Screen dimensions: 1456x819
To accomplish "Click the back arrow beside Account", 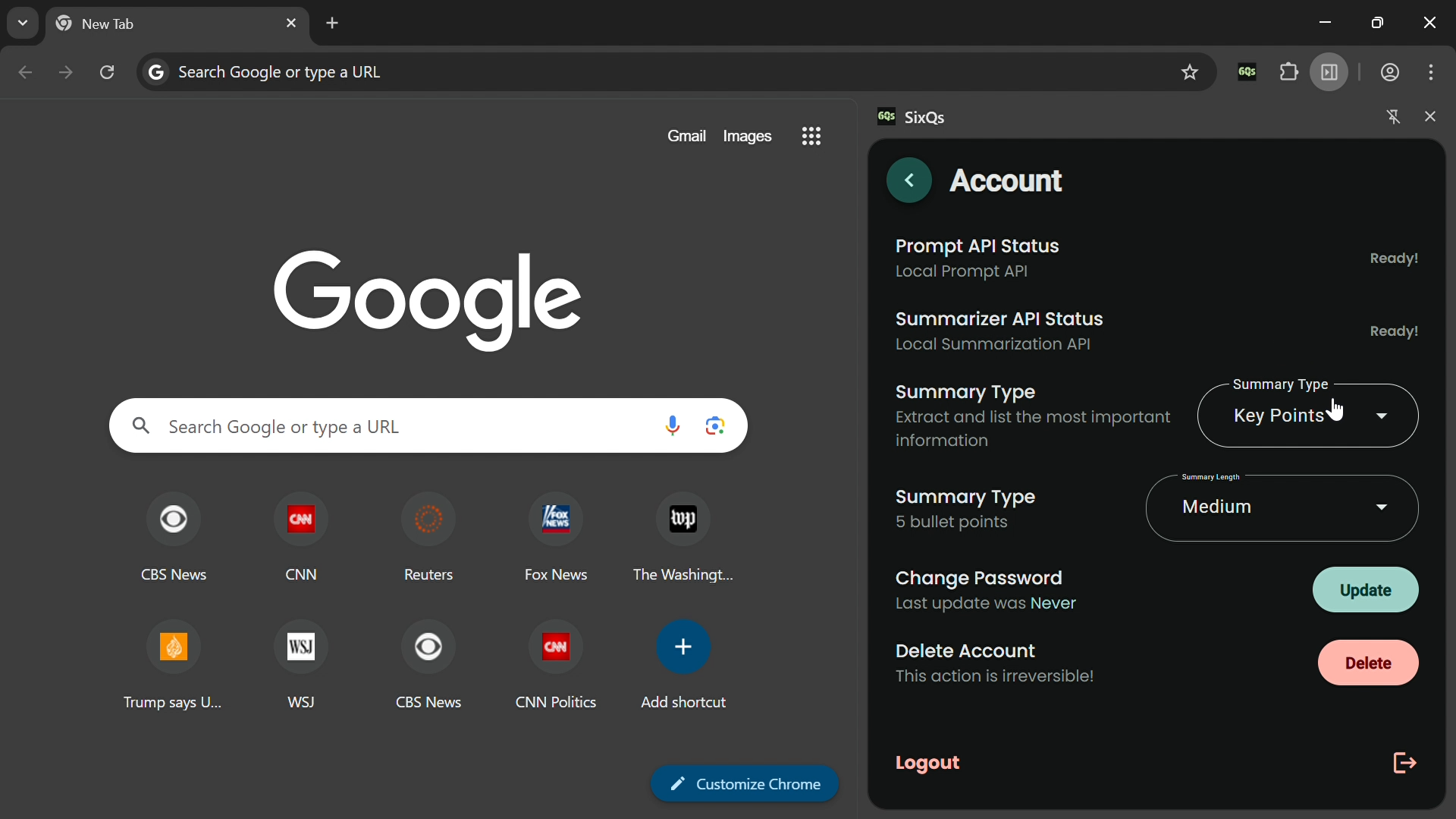I will coord(909,180).
